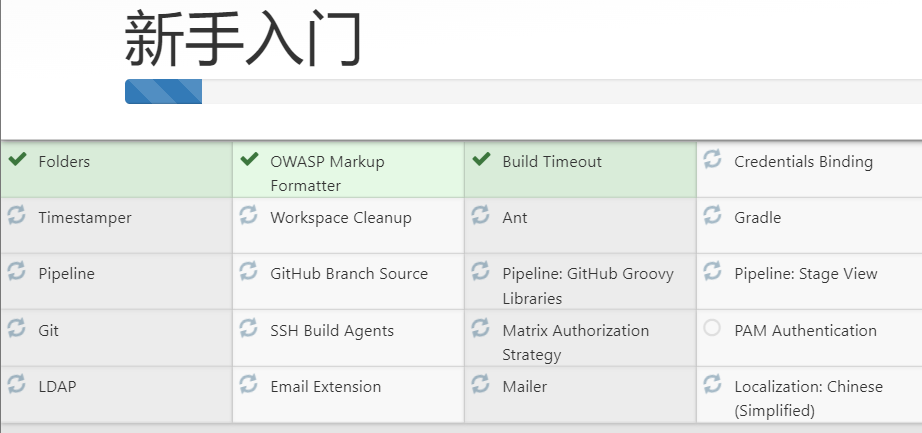Image resolution: width=922 pixels, height=433 pixels.
Task: Select the Workspace Cleanup text
Action: [x=341, y=218]
